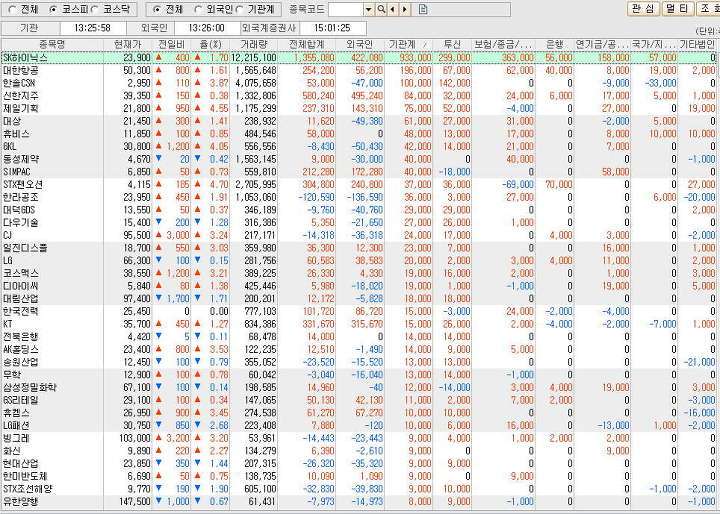The height and width of the screenshot is (514, 720).
Task: Select 전체 investor radio beside 외국인
Action: 157,9
